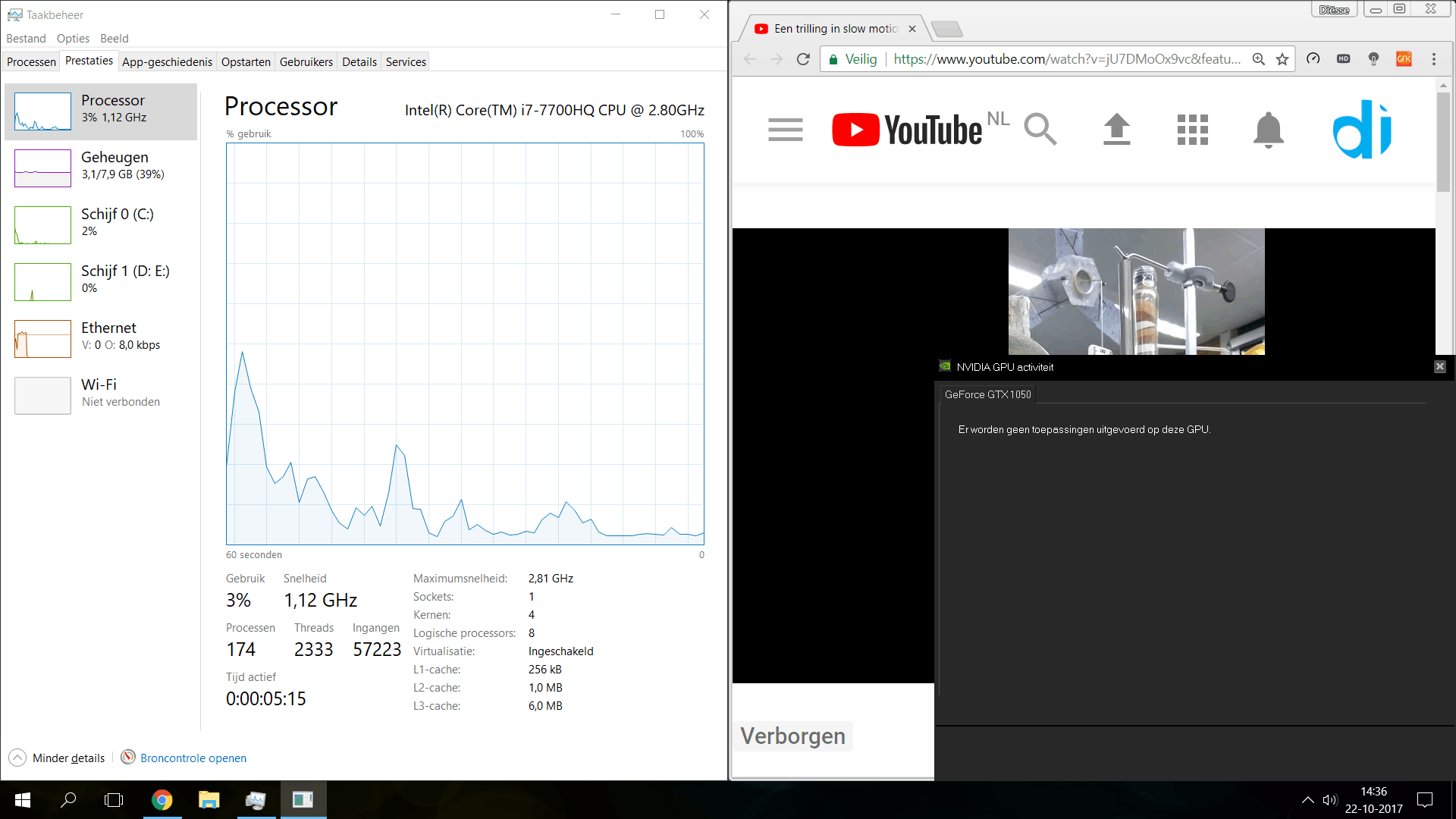1456x819 pixels.
Task: Click the zoom magnifier in address bar
Action: [x=1259, y=59]
